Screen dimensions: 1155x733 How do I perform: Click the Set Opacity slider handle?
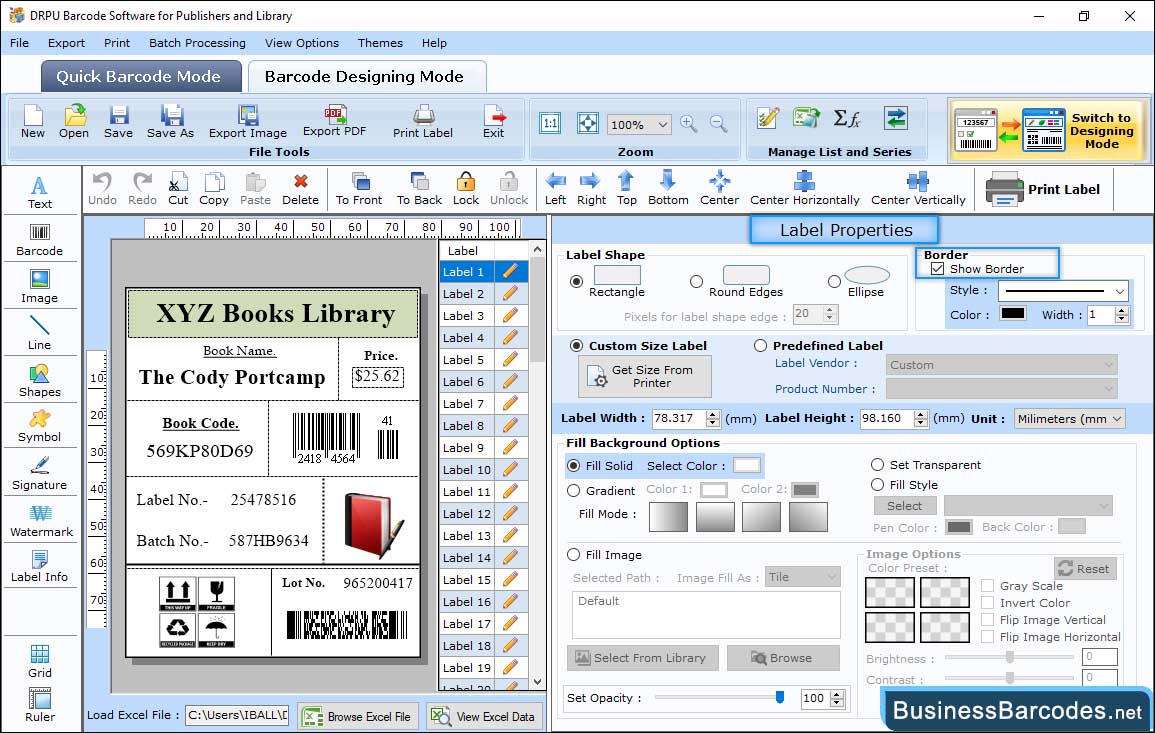point(779,698)
